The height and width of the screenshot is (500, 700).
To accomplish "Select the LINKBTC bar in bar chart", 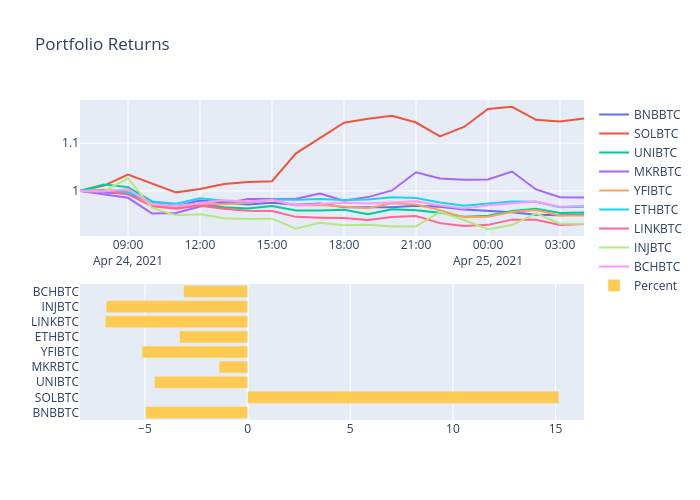I will tap(176, 322).
